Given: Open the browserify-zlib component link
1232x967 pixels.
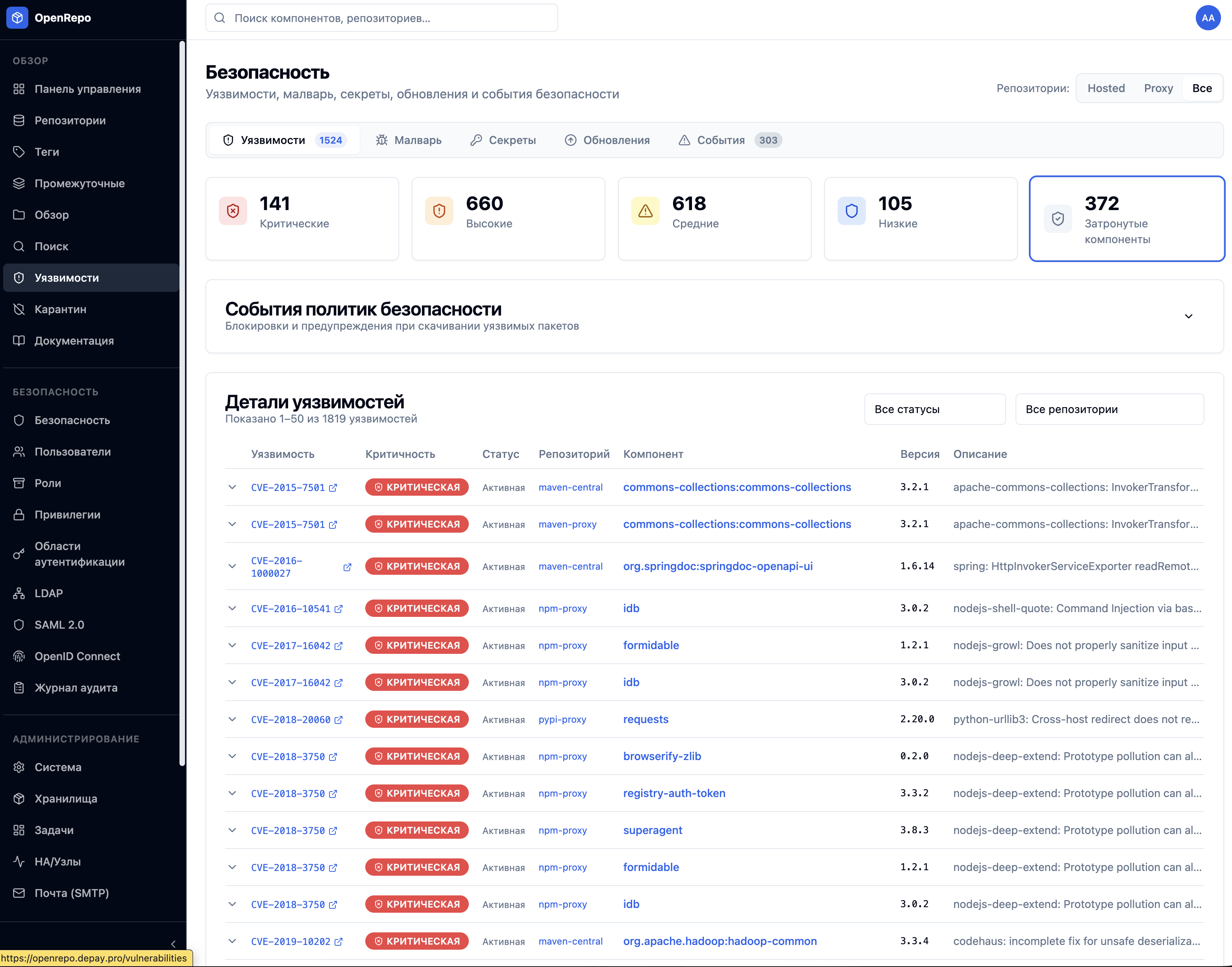Looking at the screenshot, I should pyautogui.click(x=662, y=757).
